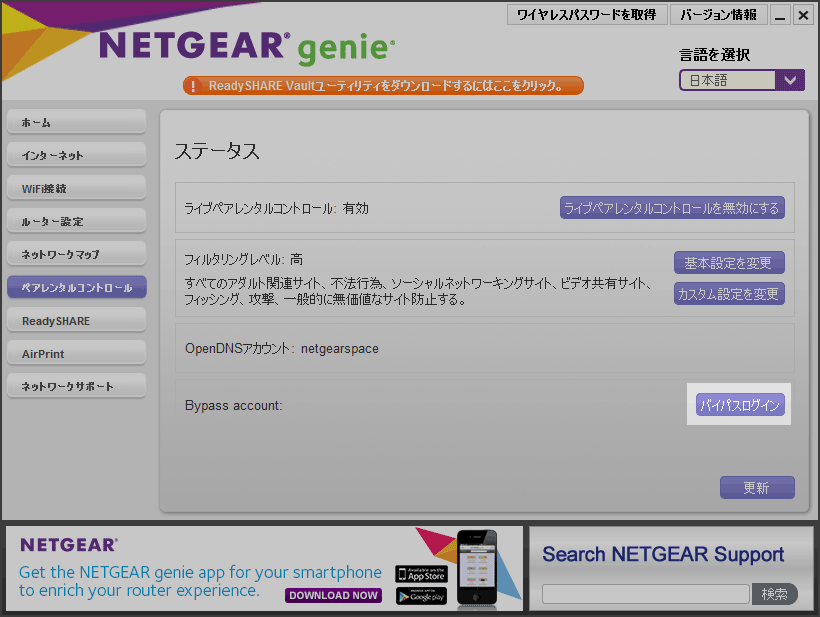Go to the インターネット section
Screen dimensions: 820x617
(76, 155)
